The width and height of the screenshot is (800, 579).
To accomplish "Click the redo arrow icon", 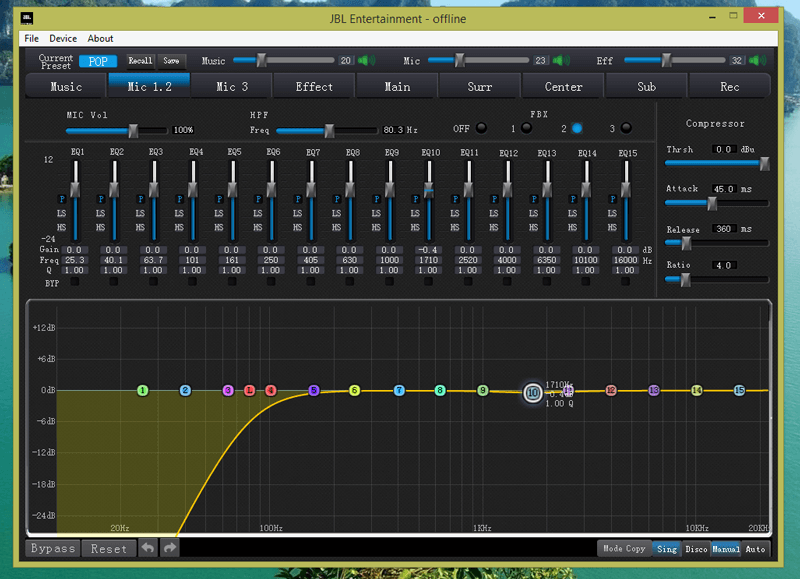I will point(170,548).
